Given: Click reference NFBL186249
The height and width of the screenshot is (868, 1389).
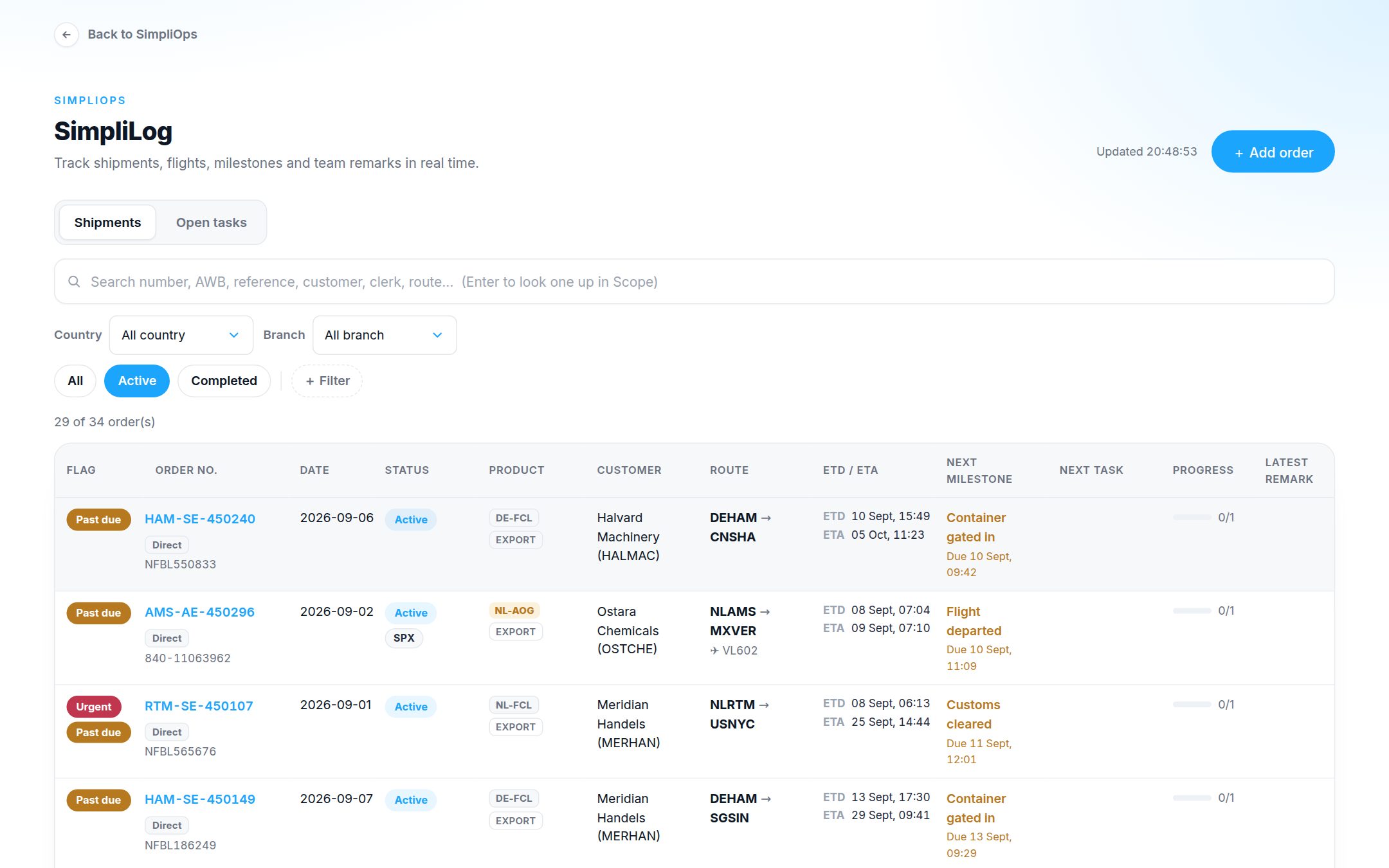Looking at the screenshot, I should click(180, 845).
